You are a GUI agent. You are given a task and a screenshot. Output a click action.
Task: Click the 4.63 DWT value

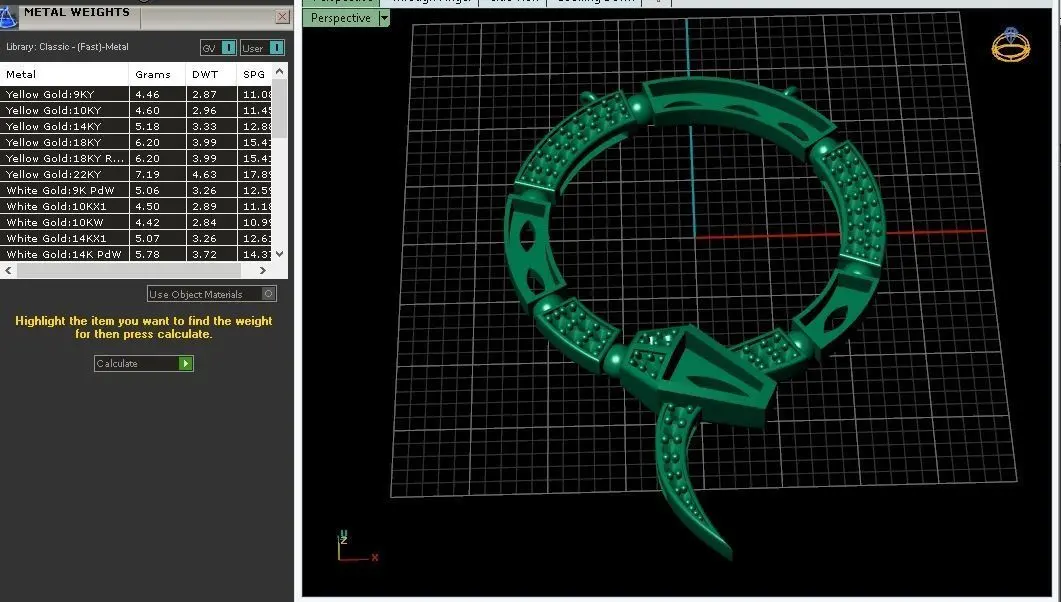point(204,175)
